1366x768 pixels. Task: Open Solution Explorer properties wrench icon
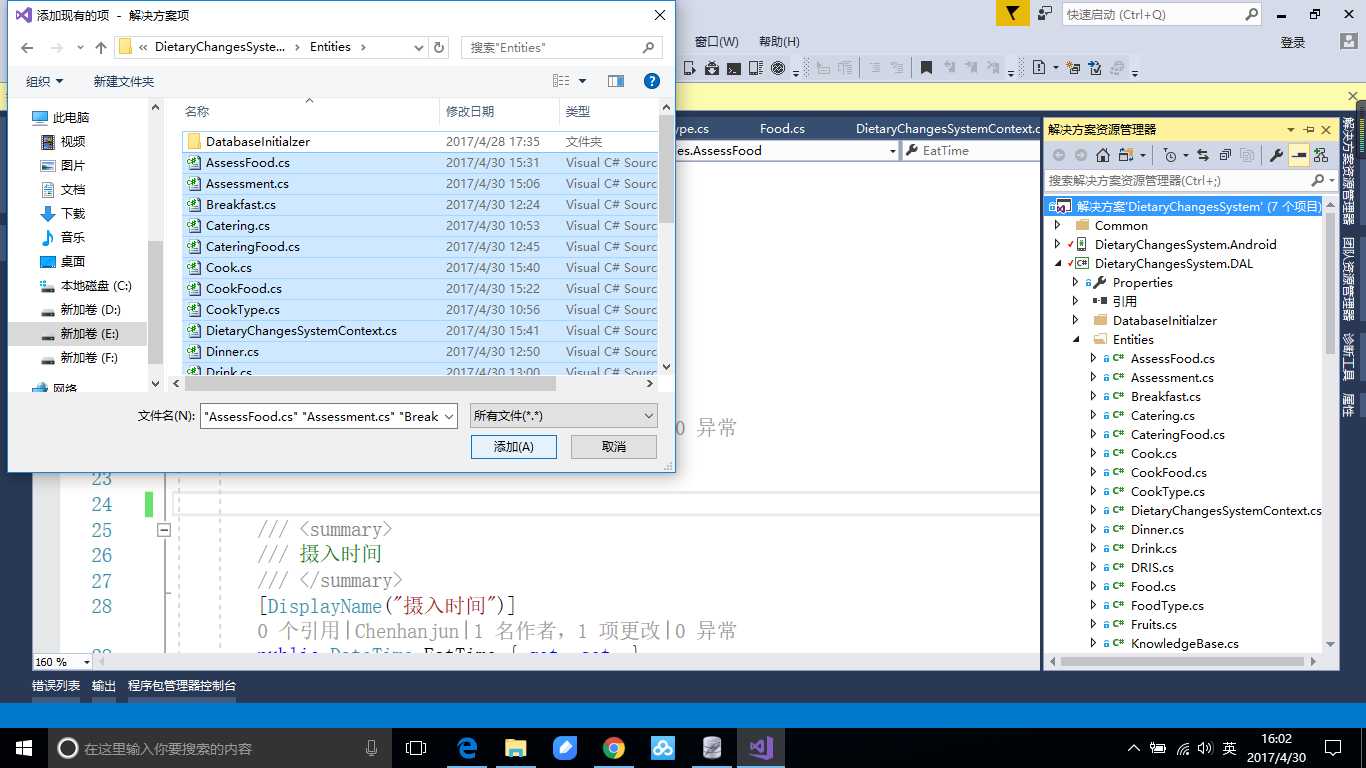(x=1276, y=155)
